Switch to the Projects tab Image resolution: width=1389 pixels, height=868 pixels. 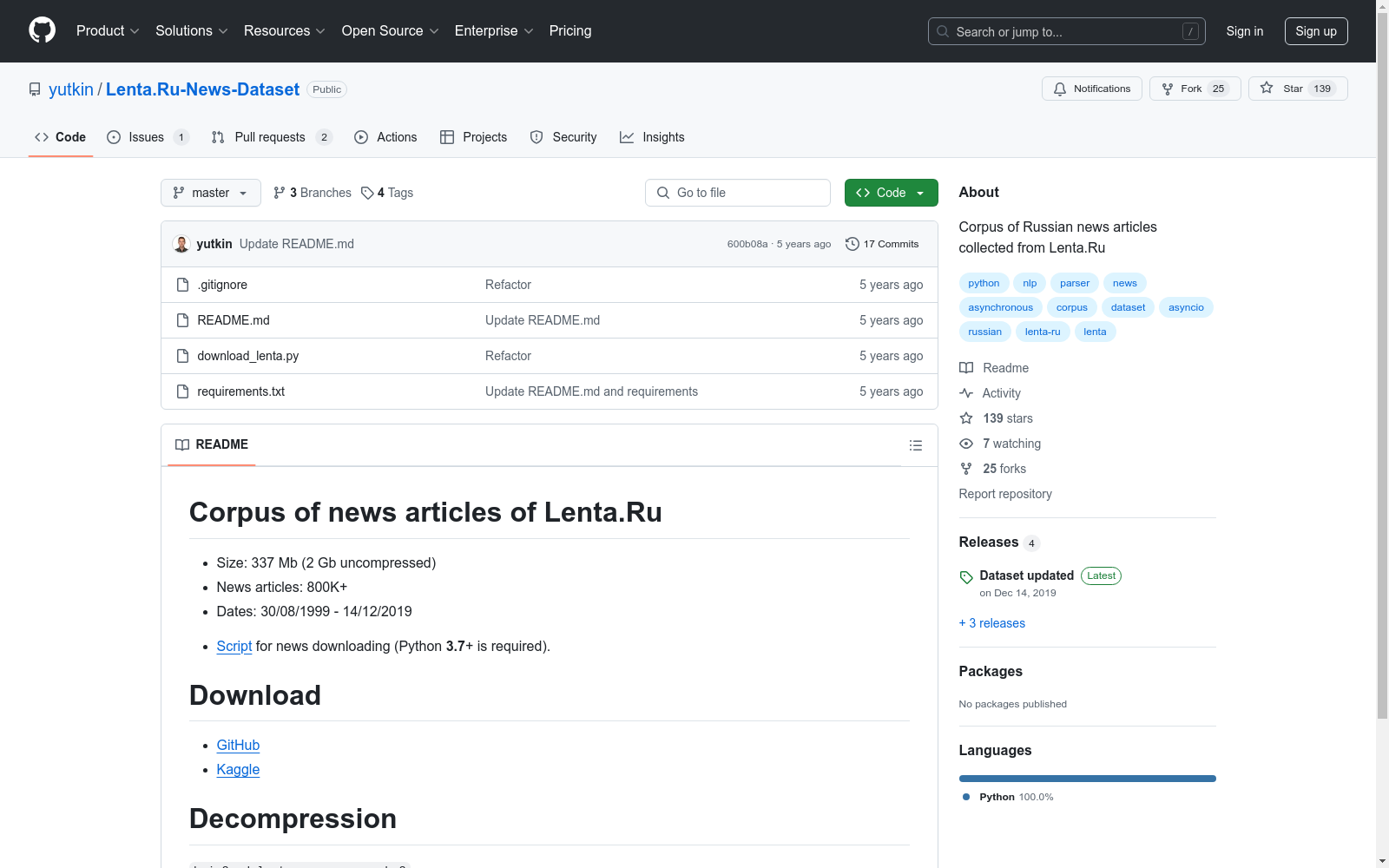click(x=474, y=137)
